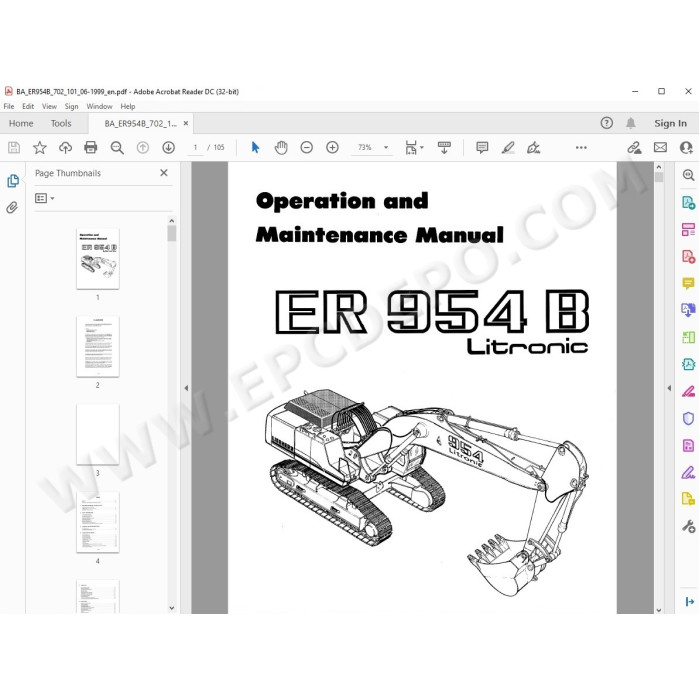Screen dimensions: 700x700
Task: Switch to the Tools tab
Action: coord(61,123)
